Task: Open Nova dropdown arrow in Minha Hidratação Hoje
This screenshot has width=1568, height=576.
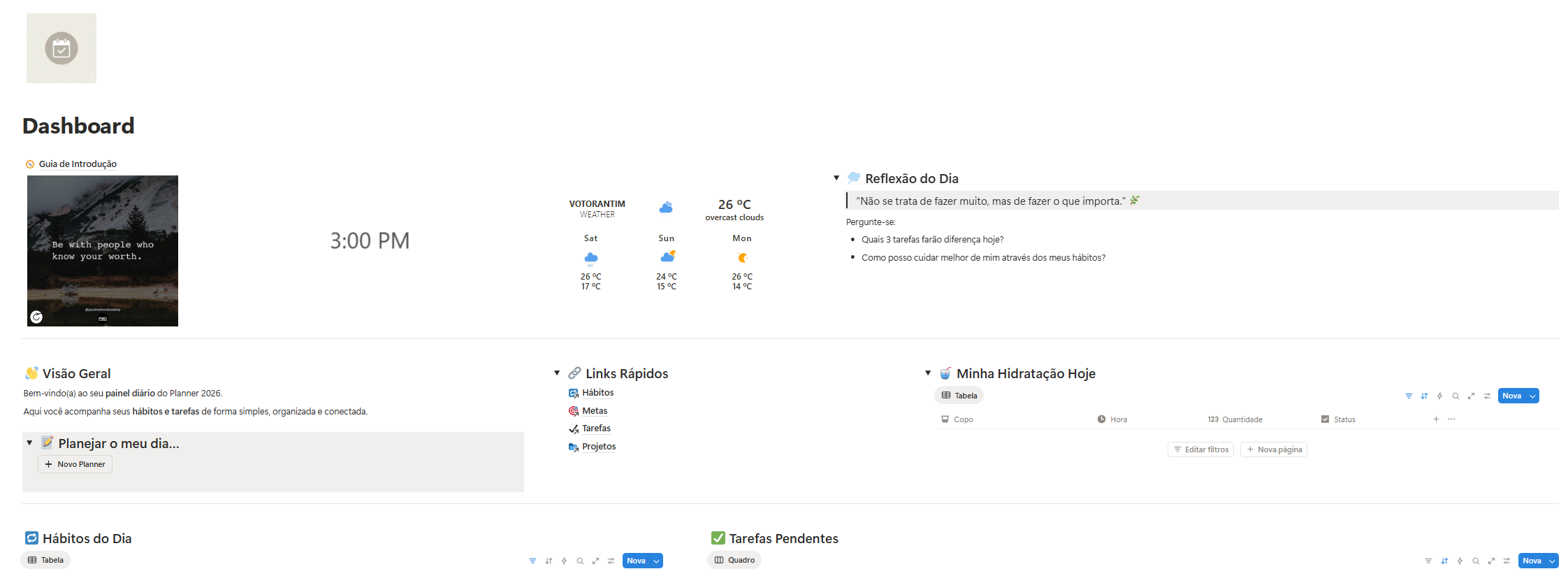Action: point(1532,396)
